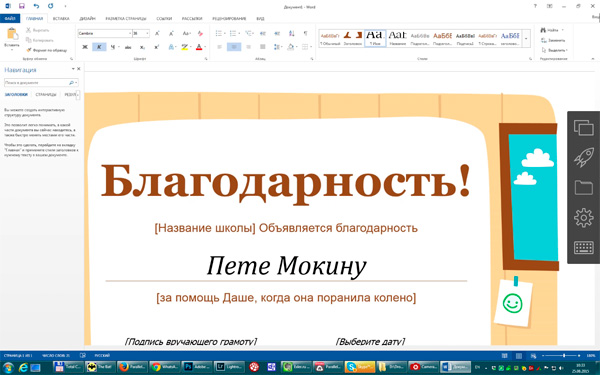Click the yellow text highlight icon

(x=185, y=47)
